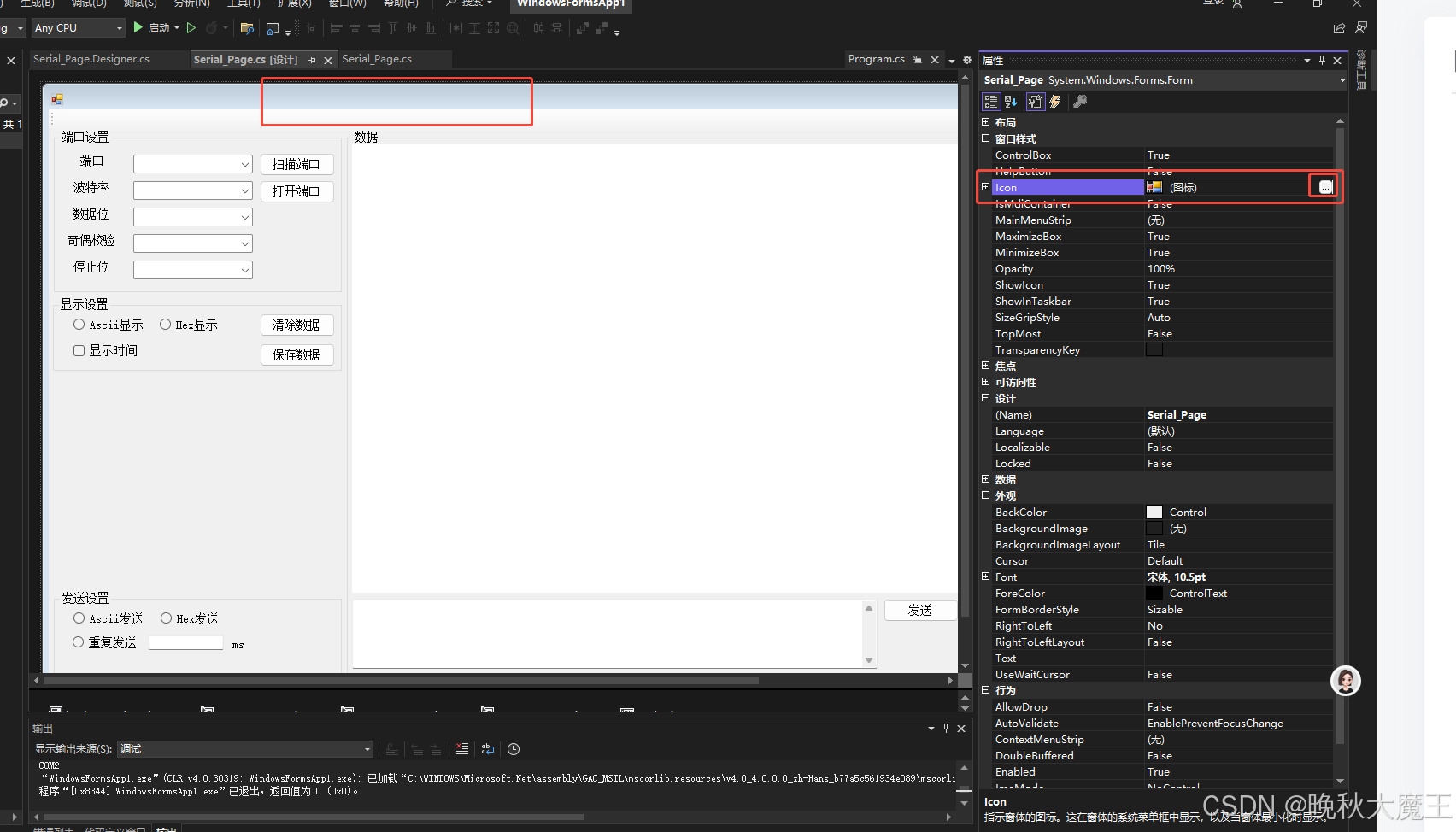Select the 重复发送 radio button
The height and width of the screenshot is (832, 1456).
click(x=78, y=642)
